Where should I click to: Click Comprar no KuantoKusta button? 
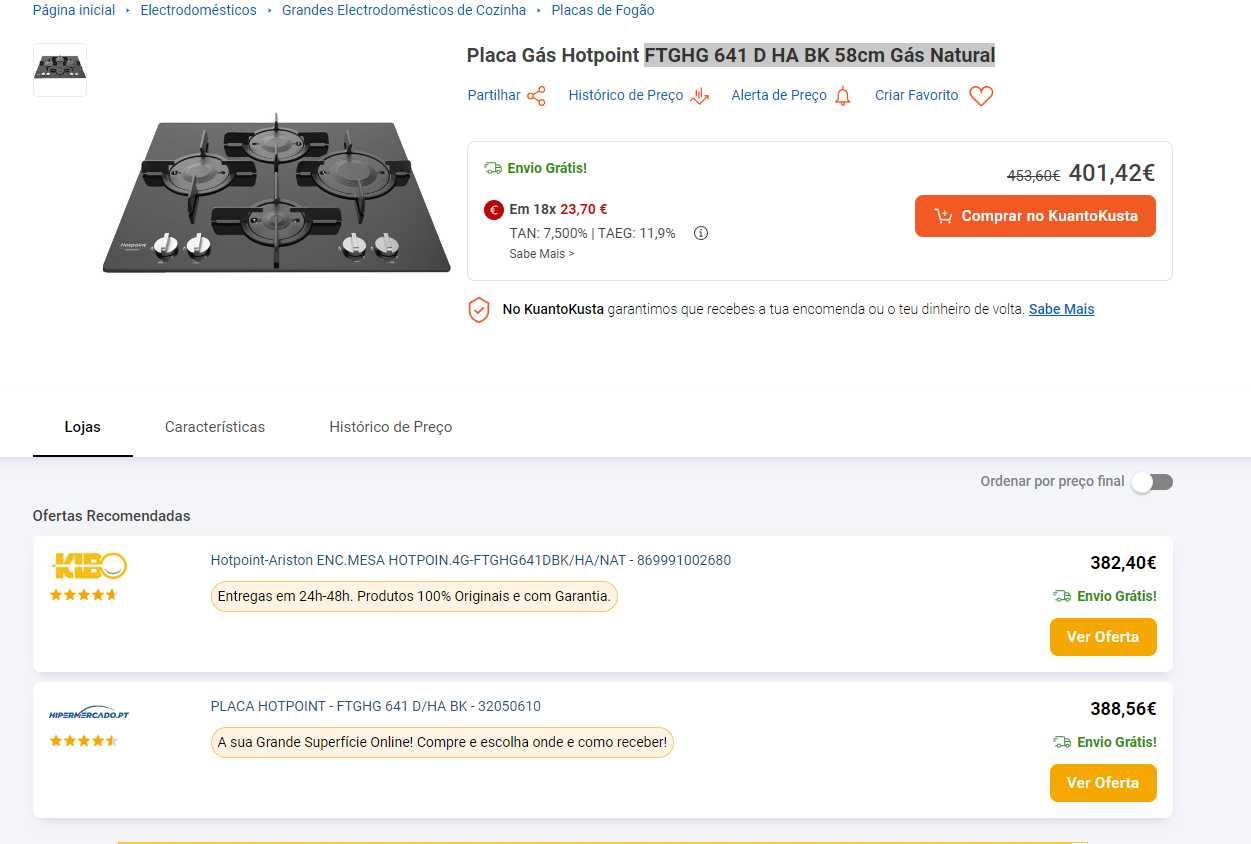click(x=1035, y=216)
